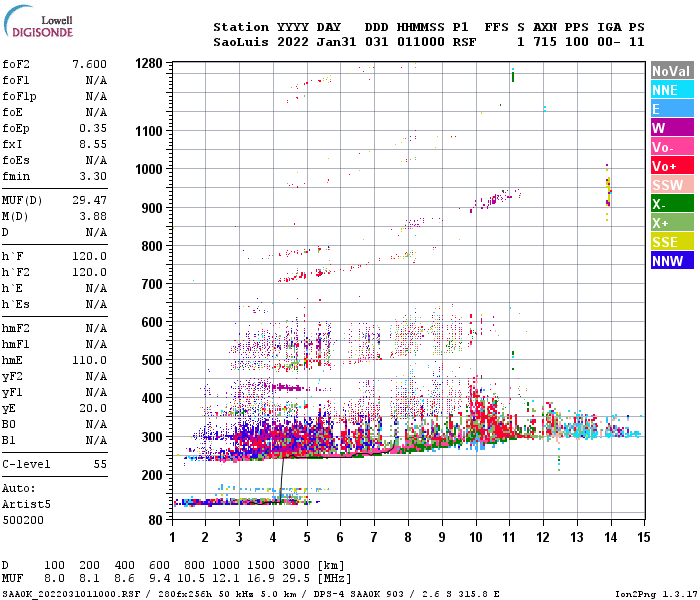Select the X- dark green legend swatch
This screenshot has height=600, width=700.
click(x=672, y=204)
